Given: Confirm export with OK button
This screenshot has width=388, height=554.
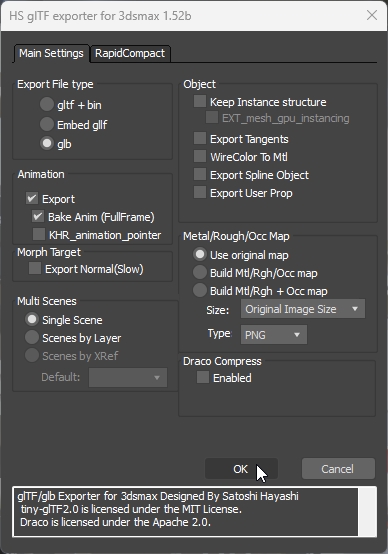Looking at the screenshot, I should pos(241,469).
